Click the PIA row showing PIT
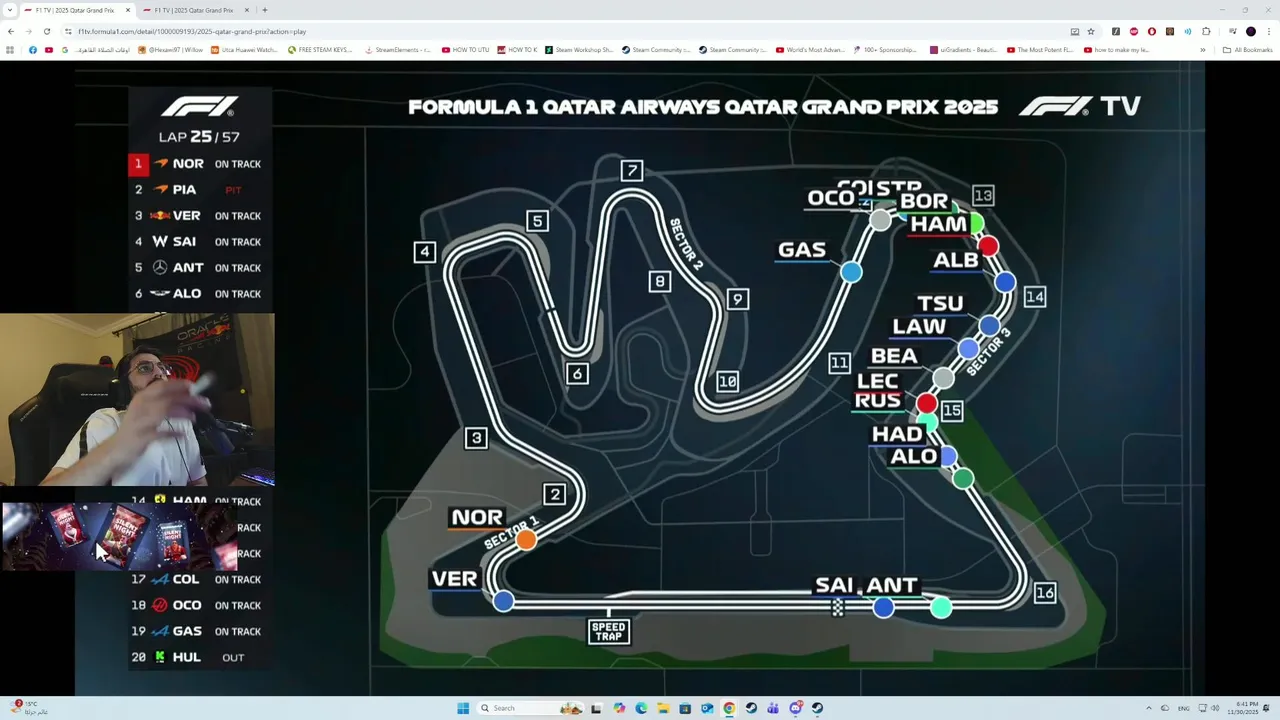The width and height of the screenshot is (1280, 720). (199, 190)
